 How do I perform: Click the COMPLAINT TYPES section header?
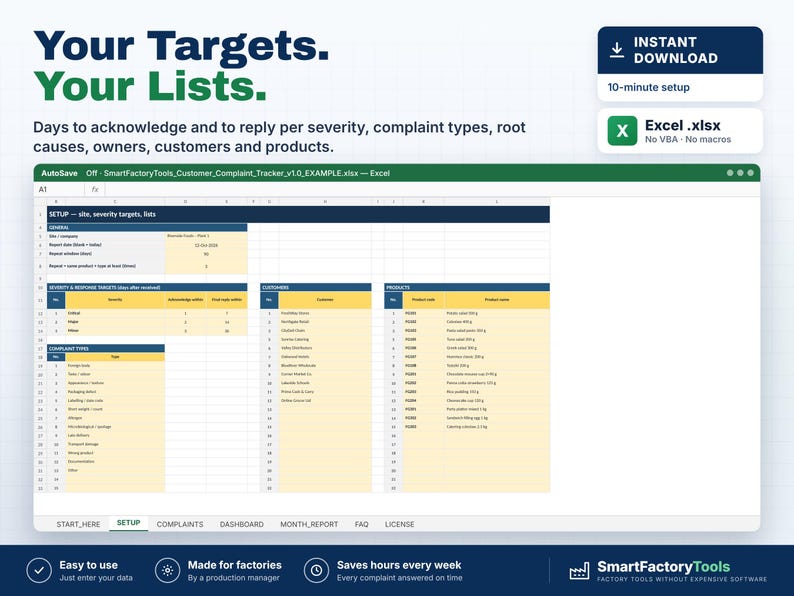coord(106,348)
